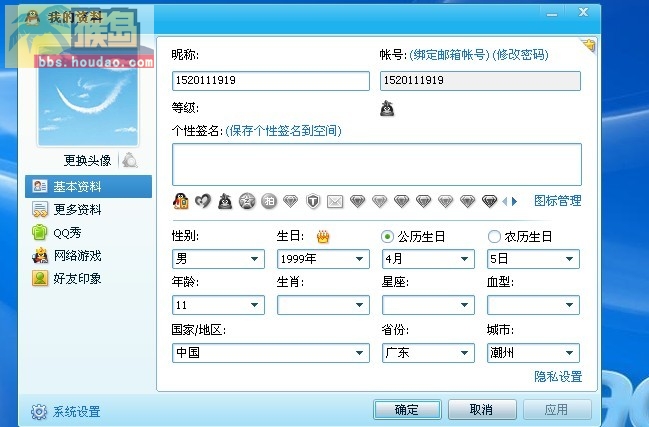Viewport: 649px width, 427px height.
Task: Close the 我的资料 window
Action: [583, 12]
